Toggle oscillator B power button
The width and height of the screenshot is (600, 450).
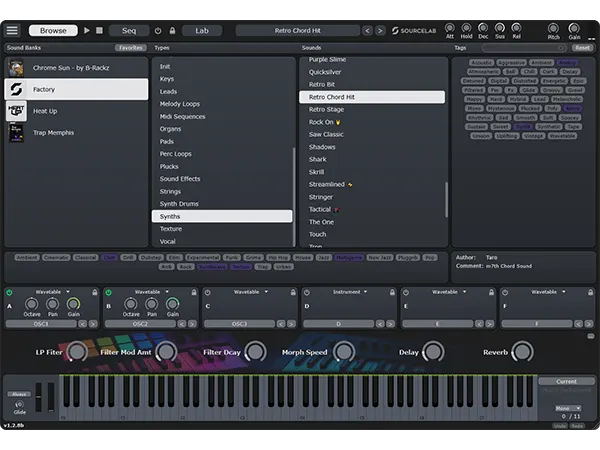point(108,292)
